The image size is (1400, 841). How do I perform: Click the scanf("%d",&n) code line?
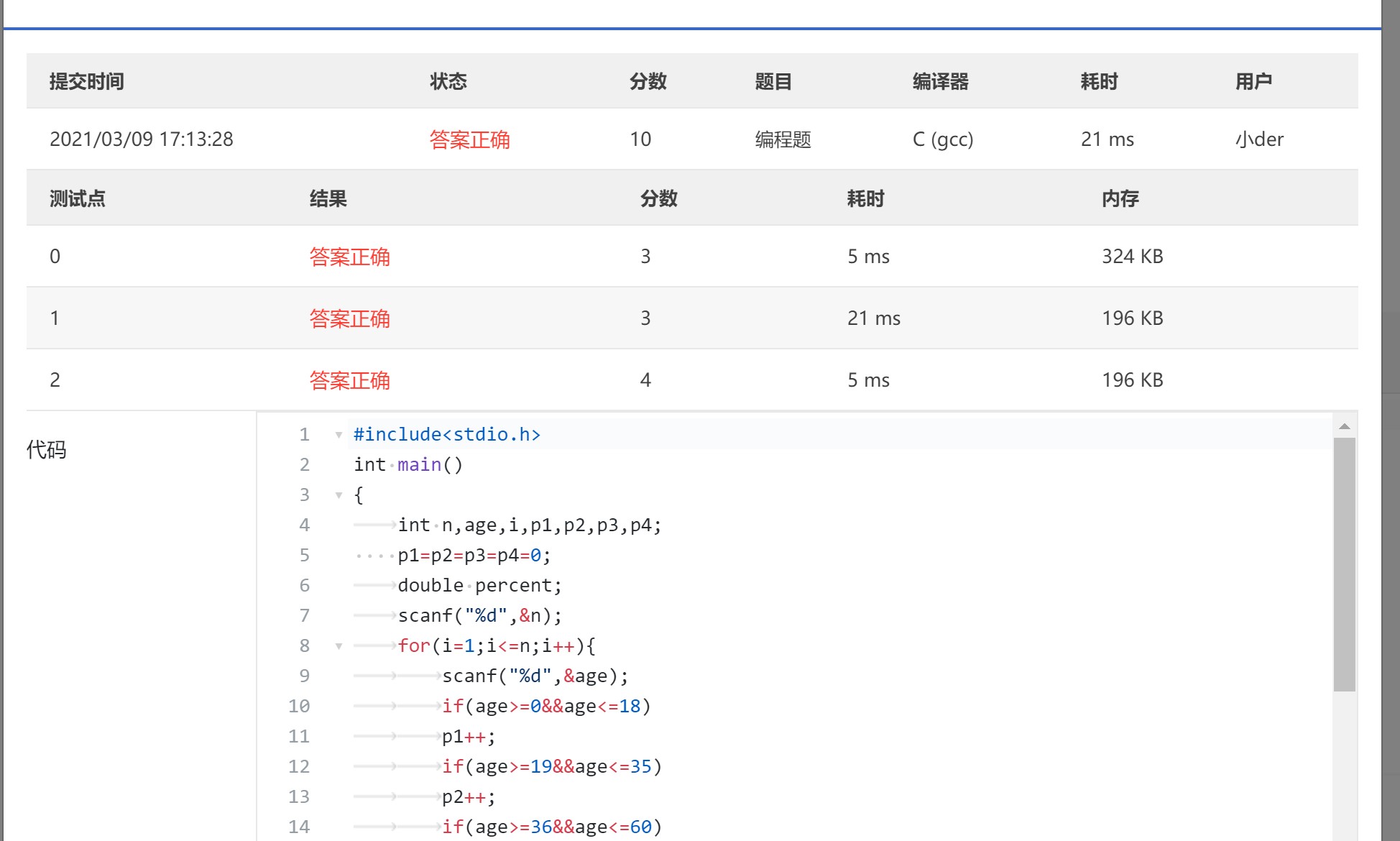coord(479,616)
